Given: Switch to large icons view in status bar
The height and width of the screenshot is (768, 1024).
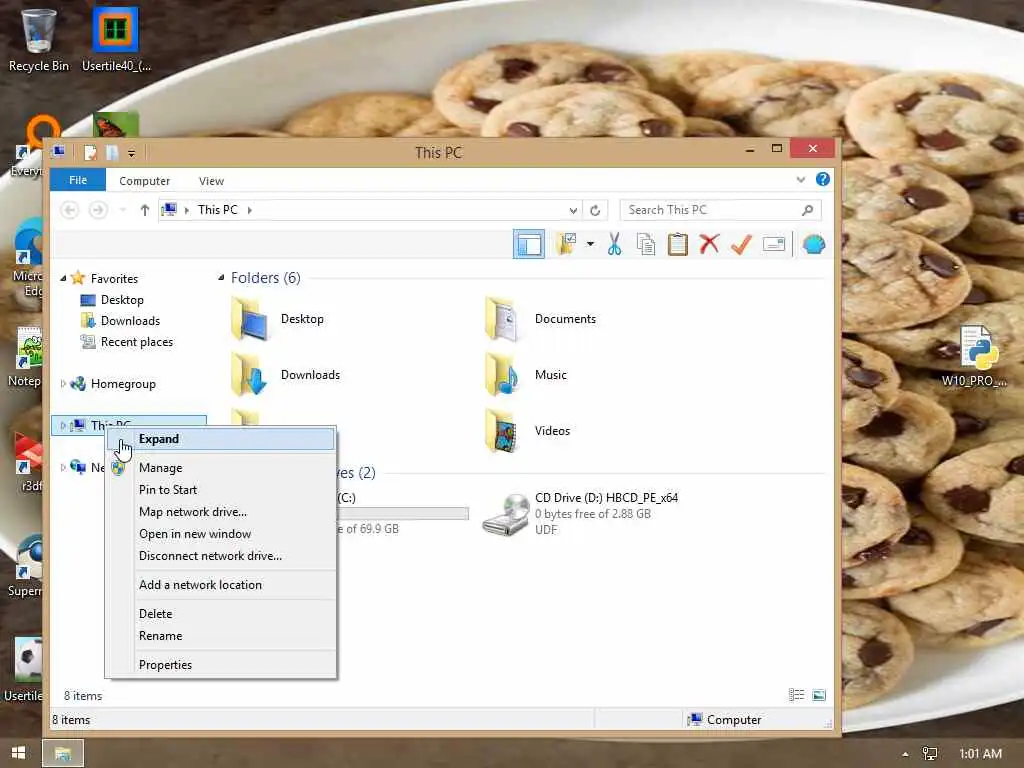Looking at the screenshot, I should point(819,695).
